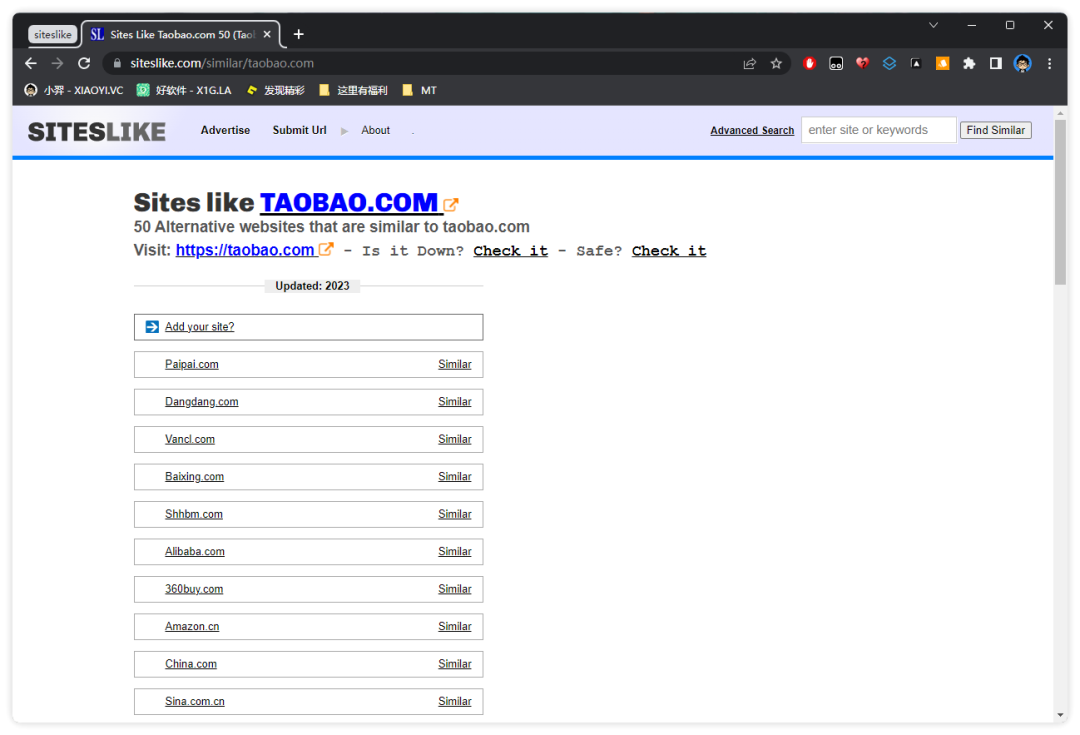
Task: Open the Submit Url menu item
Action: click(299, 130)
